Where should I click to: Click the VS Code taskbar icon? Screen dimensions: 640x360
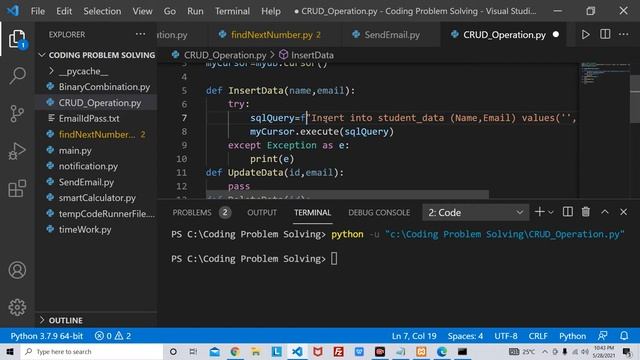pyautogui.click(x=297, y=352)
